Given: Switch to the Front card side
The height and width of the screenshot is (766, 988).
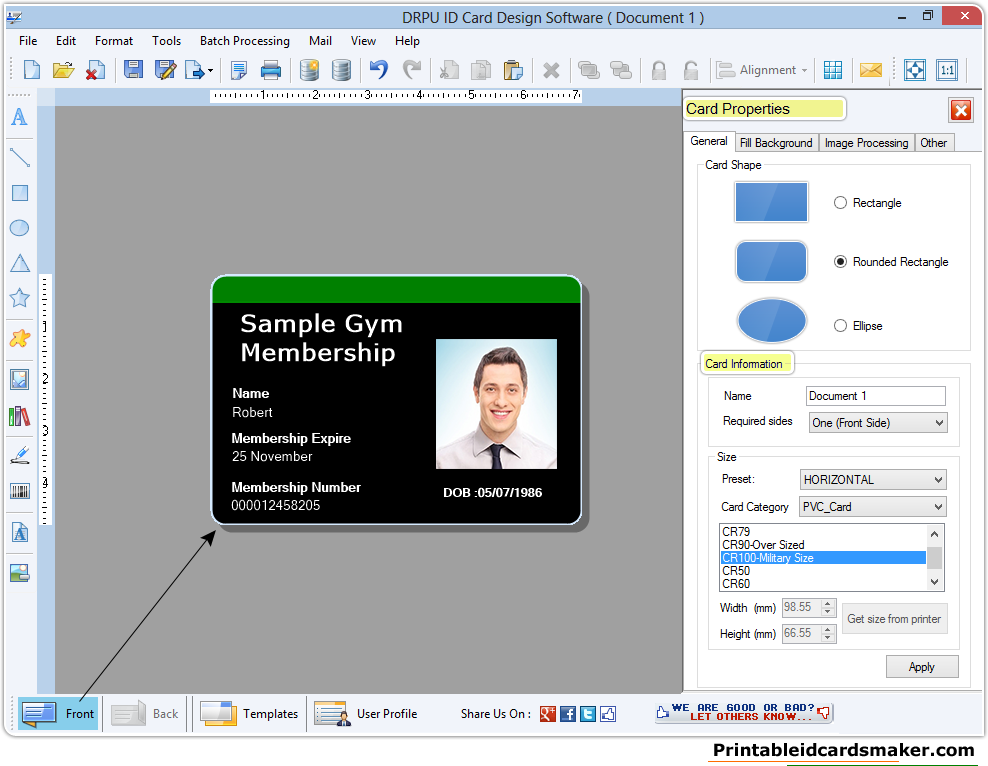Looking at the screenshot, I should (58, 714).
